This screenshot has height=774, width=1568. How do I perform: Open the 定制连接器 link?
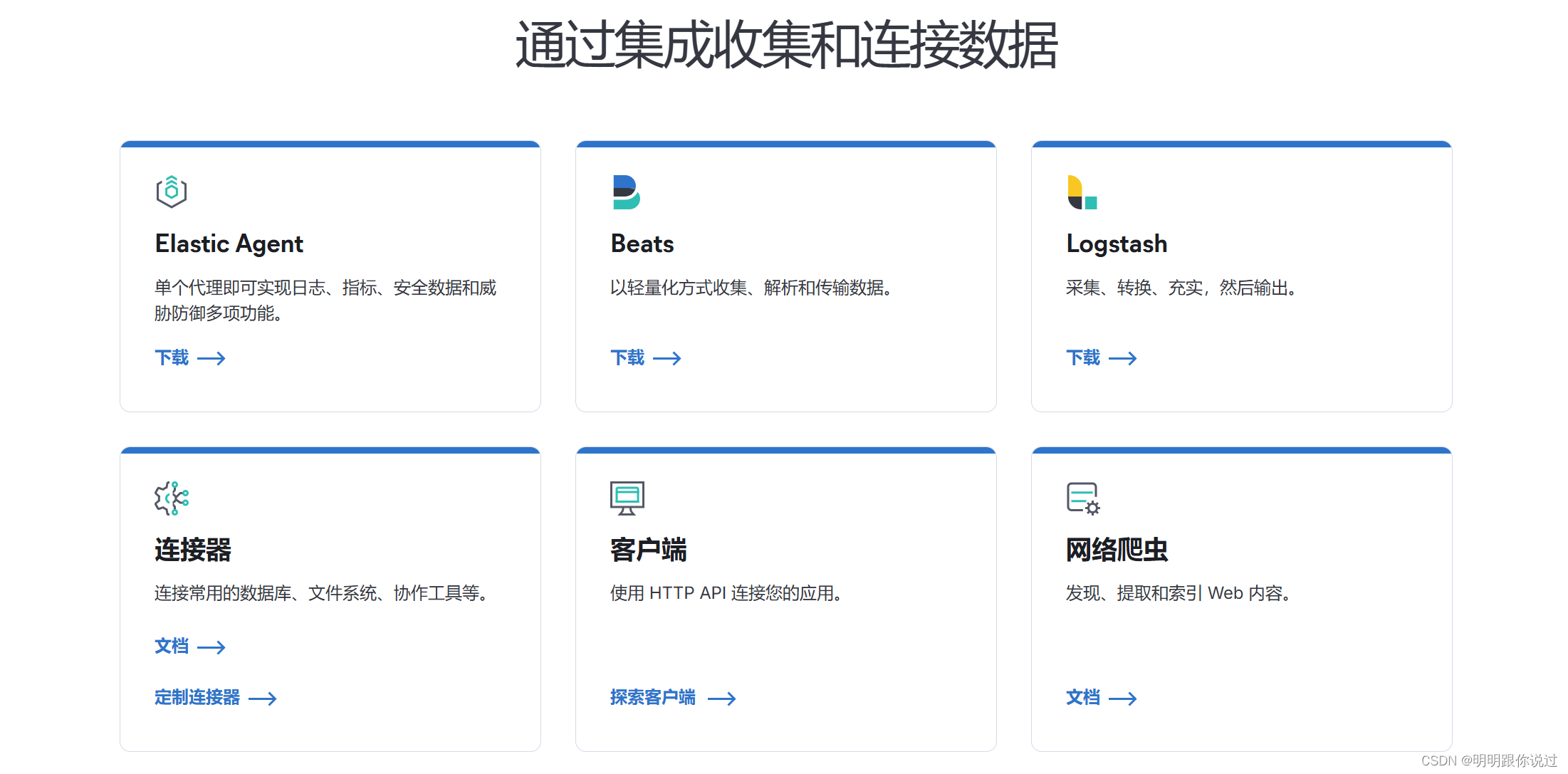click(197, 699)
